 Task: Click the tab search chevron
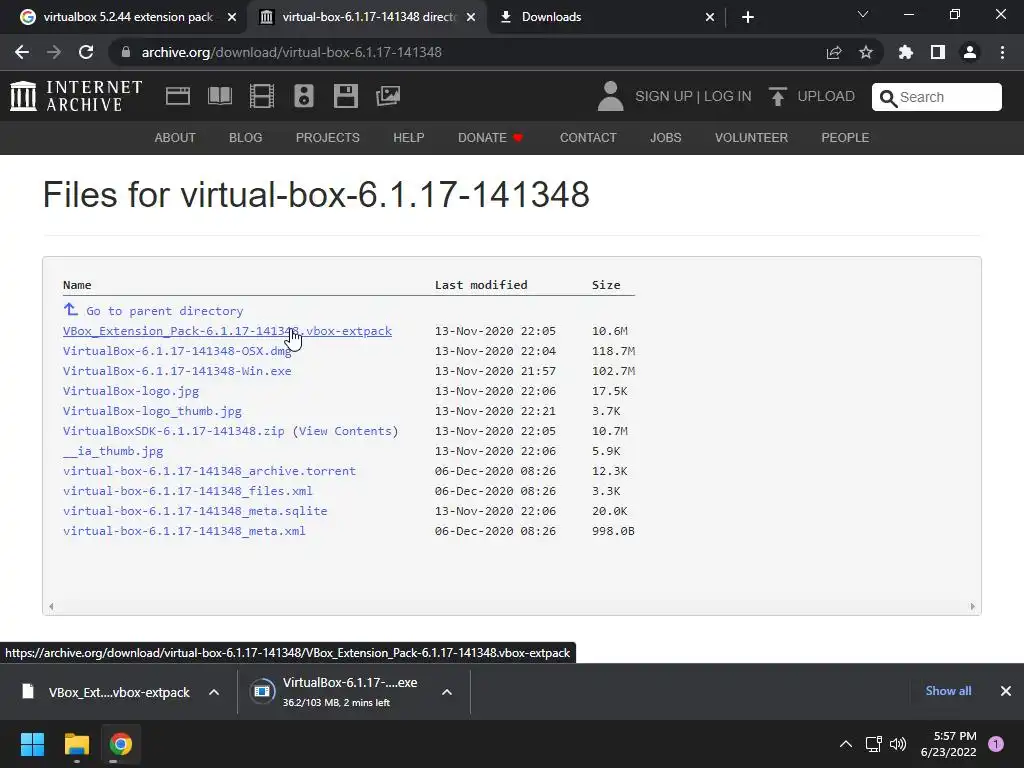863,14
